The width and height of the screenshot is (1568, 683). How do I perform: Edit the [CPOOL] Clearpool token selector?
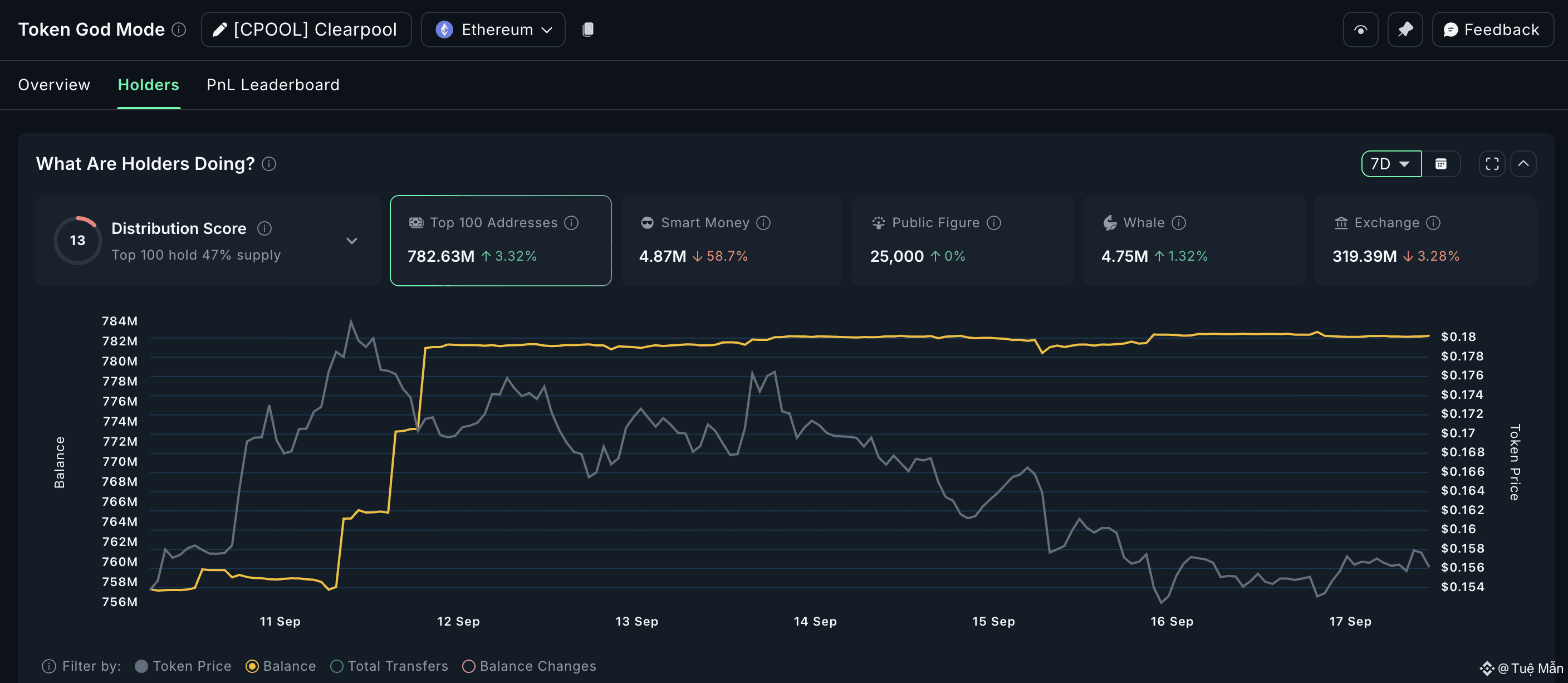(306, 29)
